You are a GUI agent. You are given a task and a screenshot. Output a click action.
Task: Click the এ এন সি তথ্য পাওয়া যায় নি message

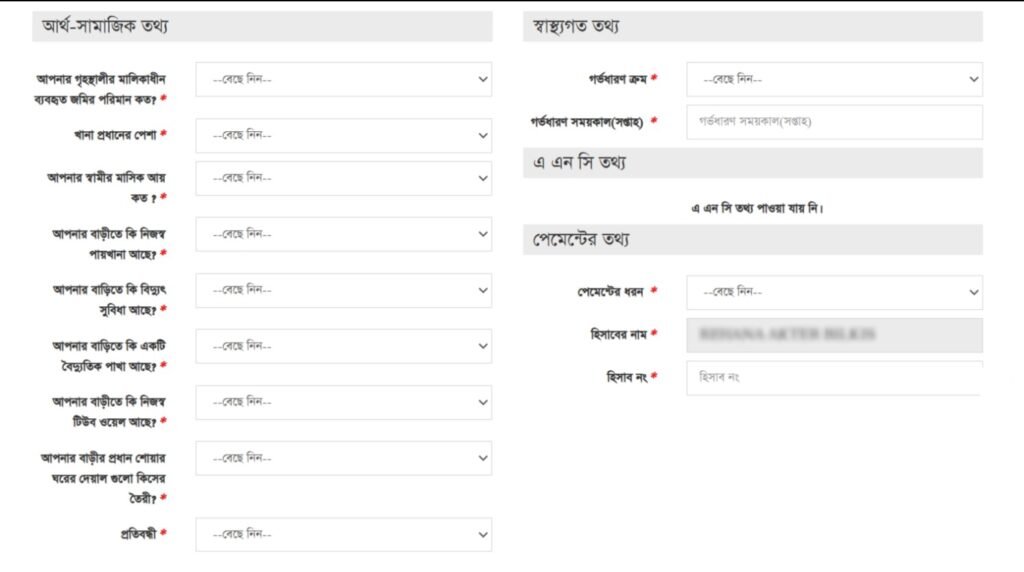point(756,209)
